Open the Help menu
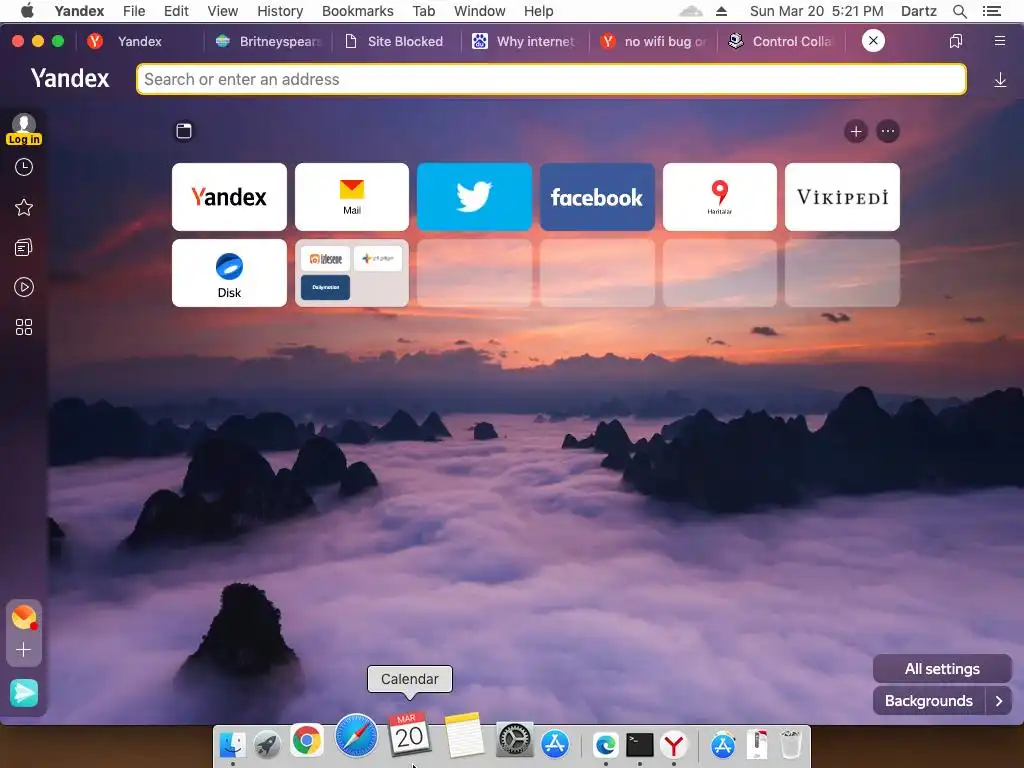Viewport: 1024px width, 768px height. tap(538, 11)
